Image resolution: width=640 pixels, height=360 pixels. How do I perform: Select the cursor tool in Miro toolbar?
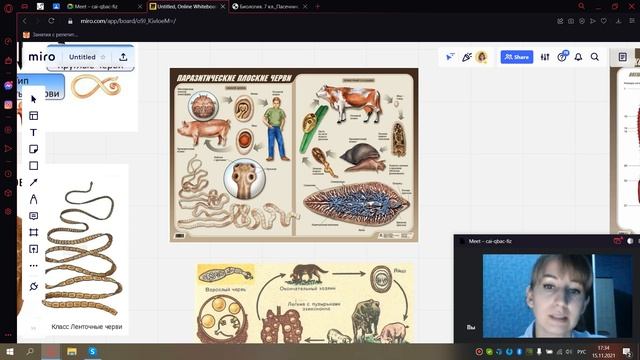[33, 99]
